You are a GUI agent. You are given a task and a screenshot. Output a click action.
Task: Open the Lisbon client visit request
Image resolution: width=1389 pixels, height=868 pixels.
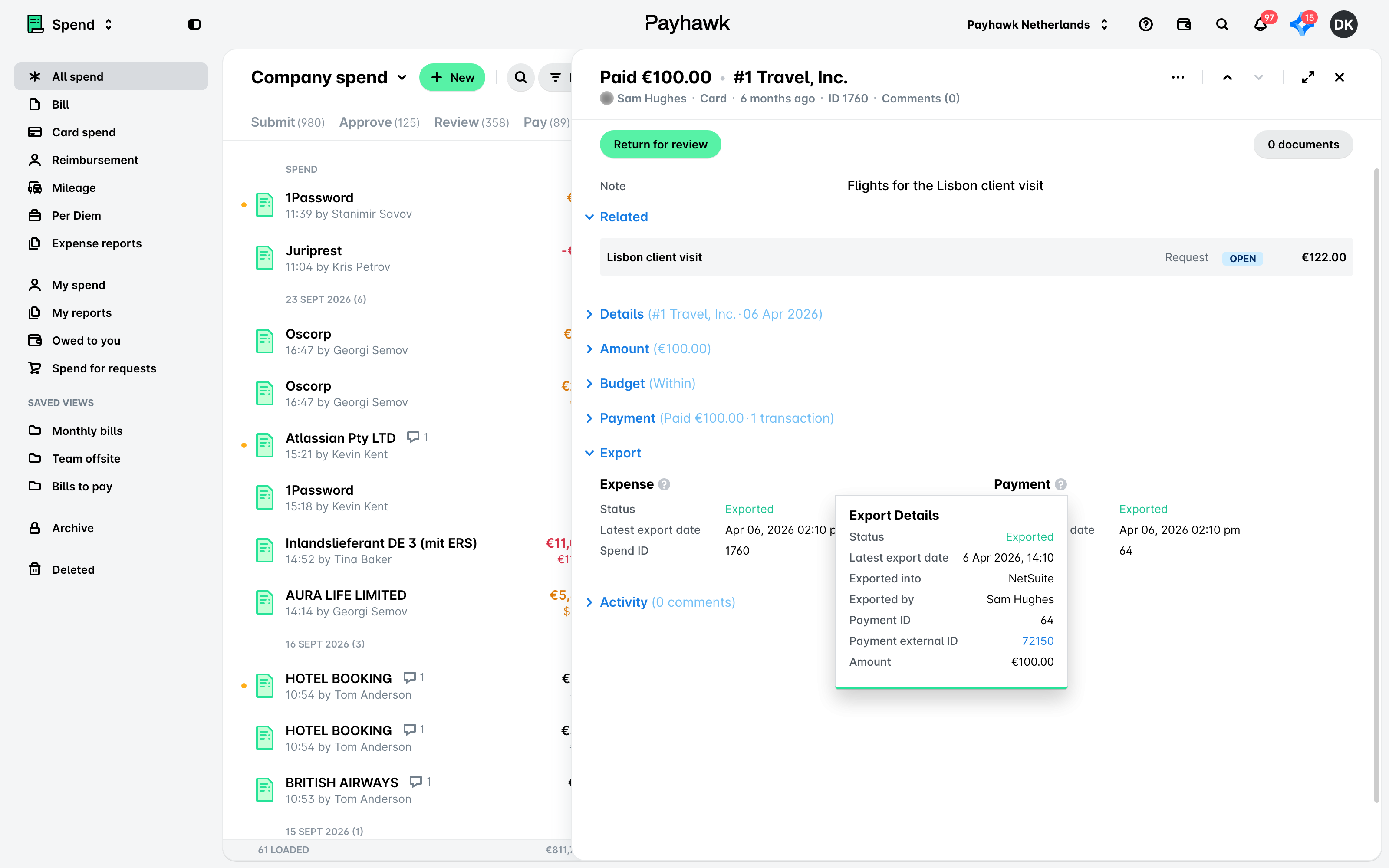click(x=976, y=257)
